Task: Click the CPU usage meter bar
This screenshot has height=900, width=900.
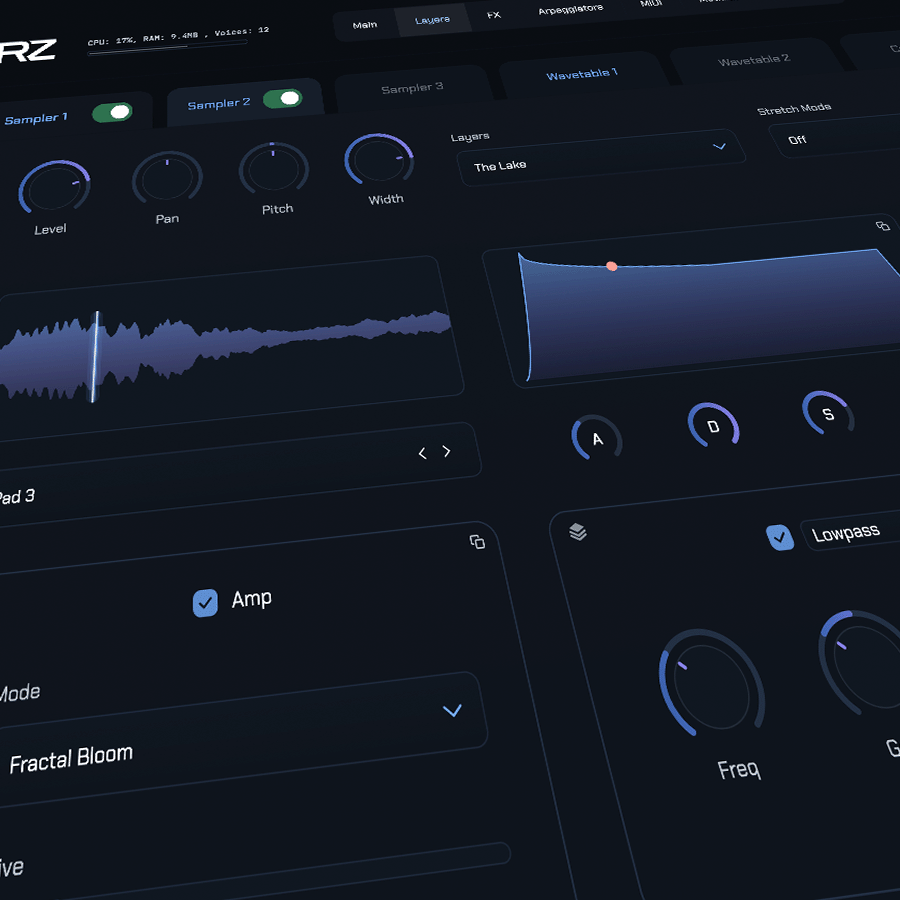Action: tap(168, 48)
